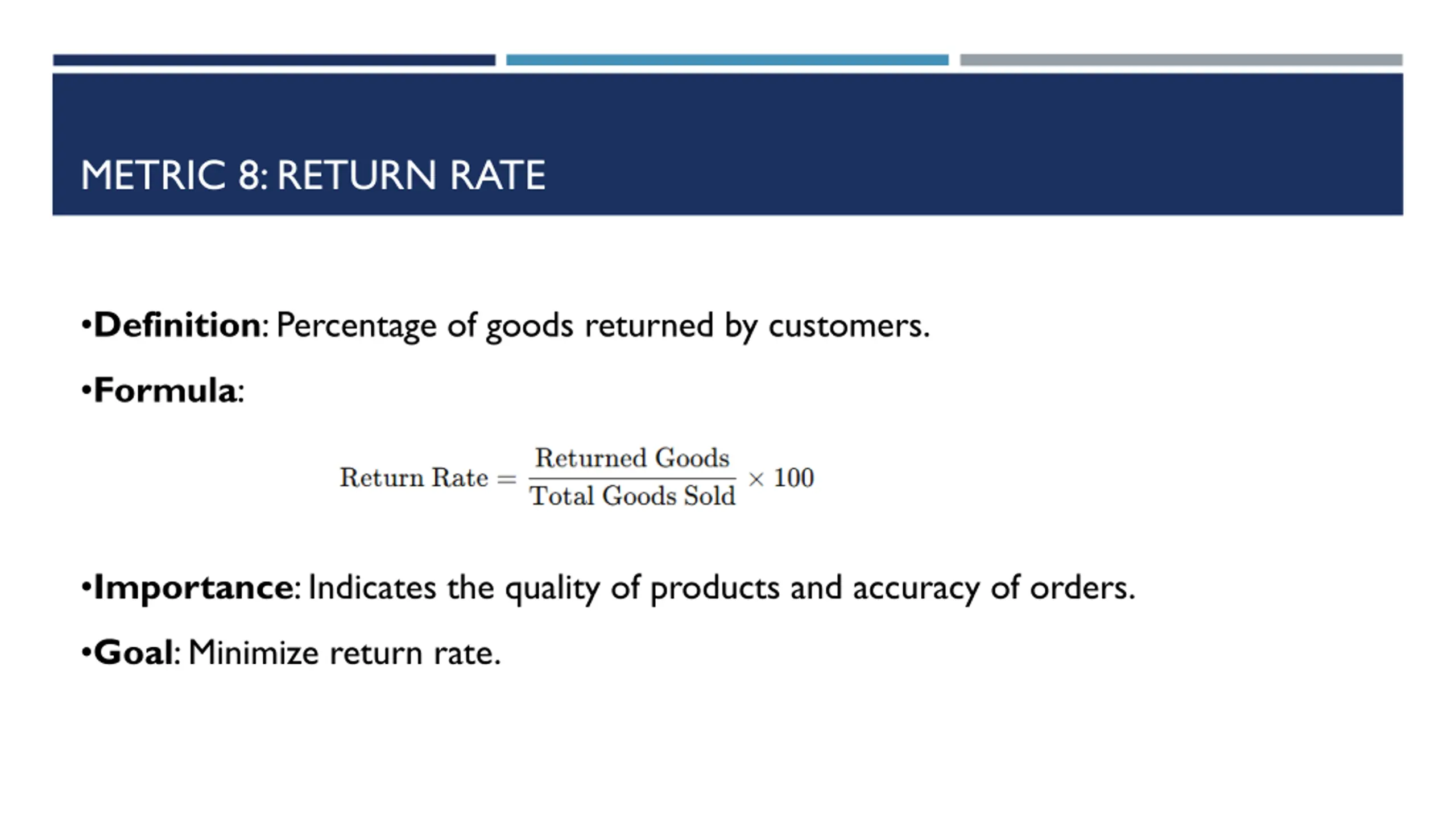Click the bold word "Definition"
Viewport: 1456px width, 819px height.
point(177,325)
